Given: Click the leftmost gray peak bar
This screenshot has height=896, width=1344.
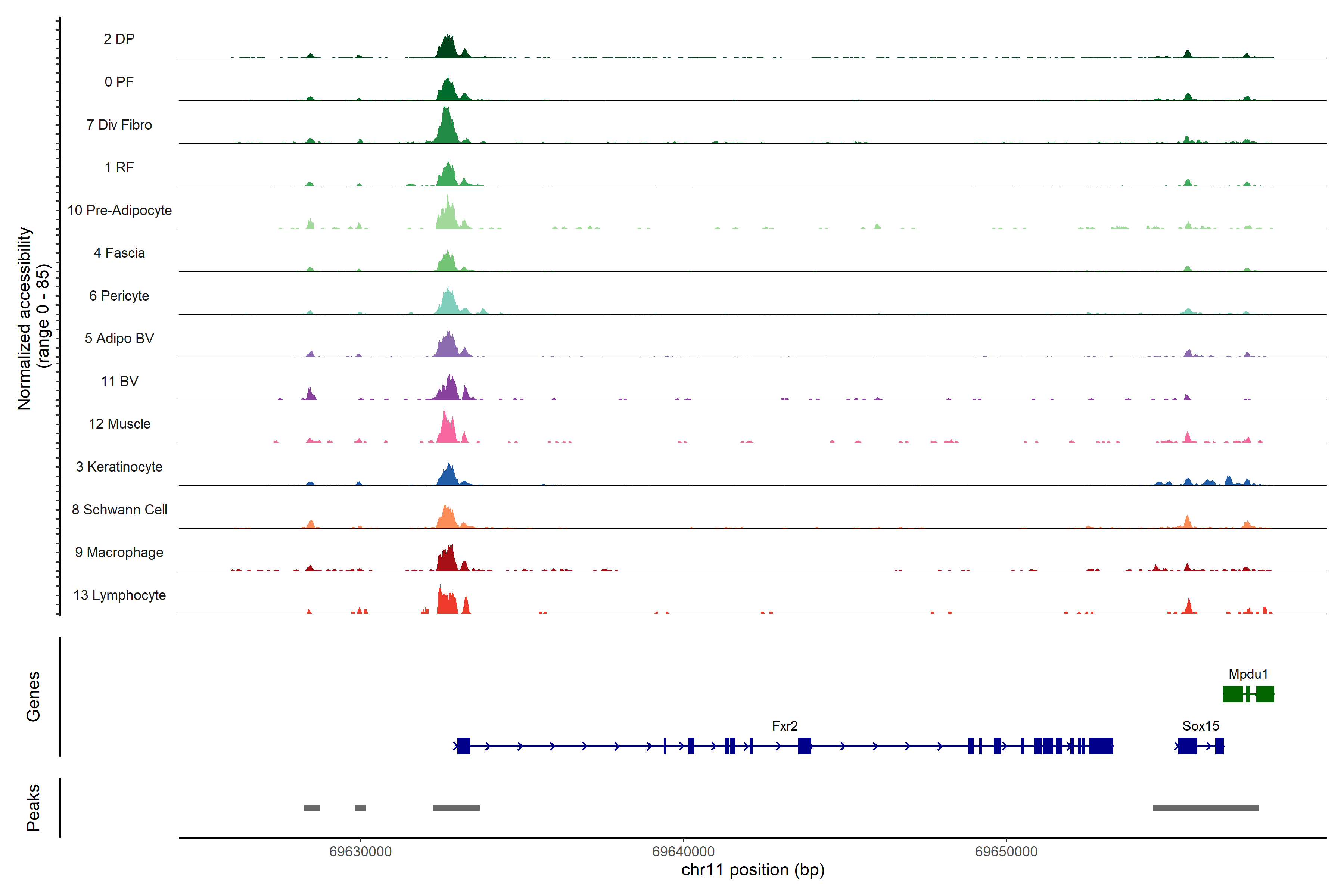Looking at the screenshot, I should 311,808.
